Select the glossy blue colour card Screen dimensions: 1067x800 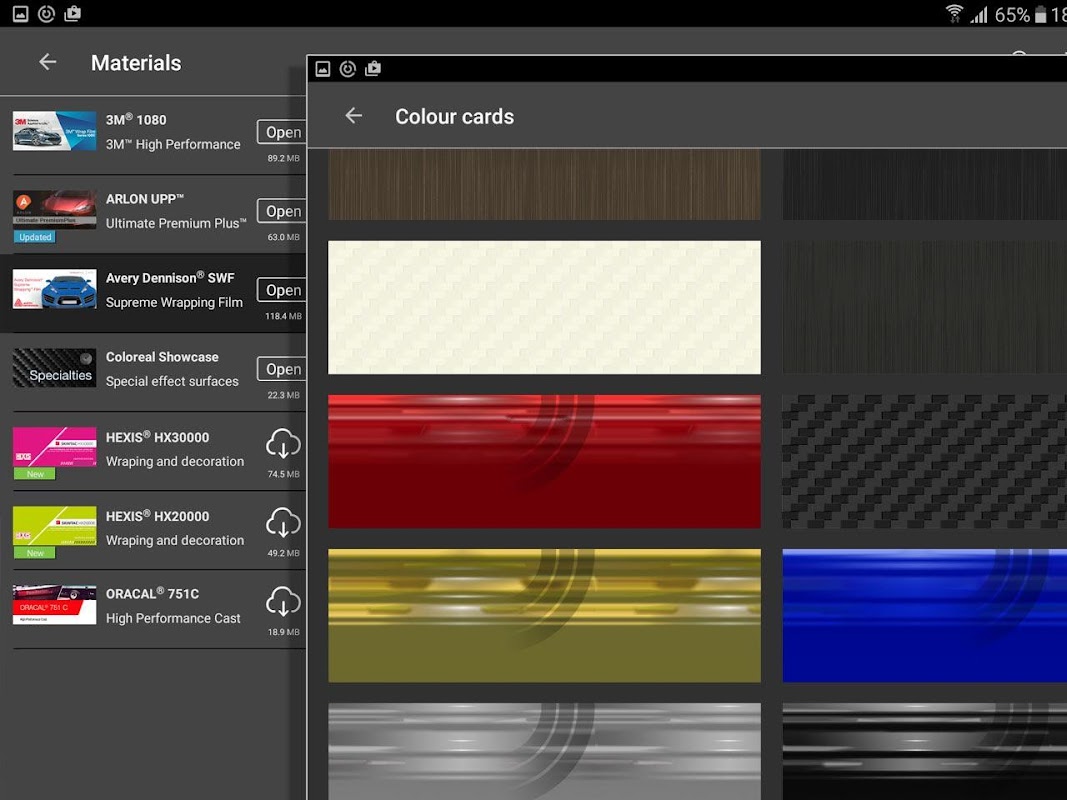click(925, 616)
